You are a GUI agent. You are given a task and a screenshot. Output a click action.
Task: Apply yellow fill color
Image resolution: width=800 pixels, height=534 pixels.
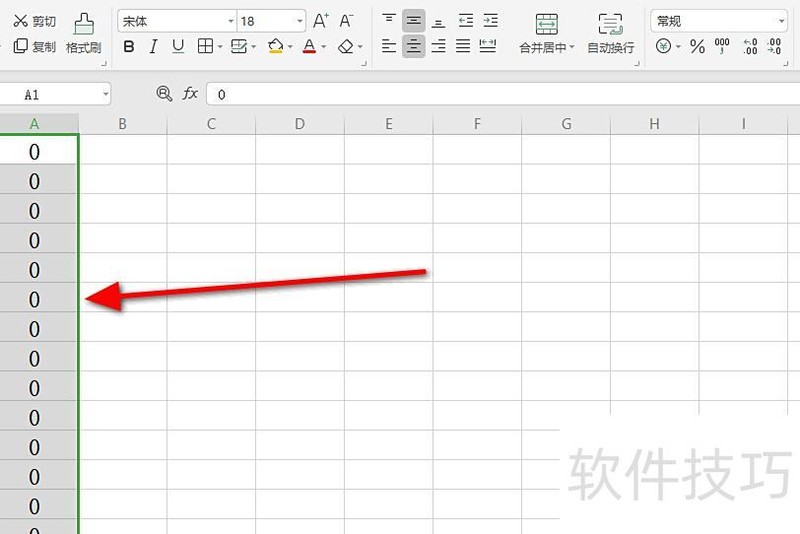(276, 46)
